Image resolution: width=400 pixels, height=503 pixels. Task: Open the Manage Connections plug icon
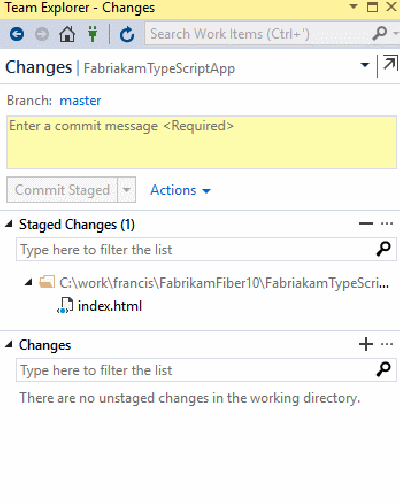(93, 34)
